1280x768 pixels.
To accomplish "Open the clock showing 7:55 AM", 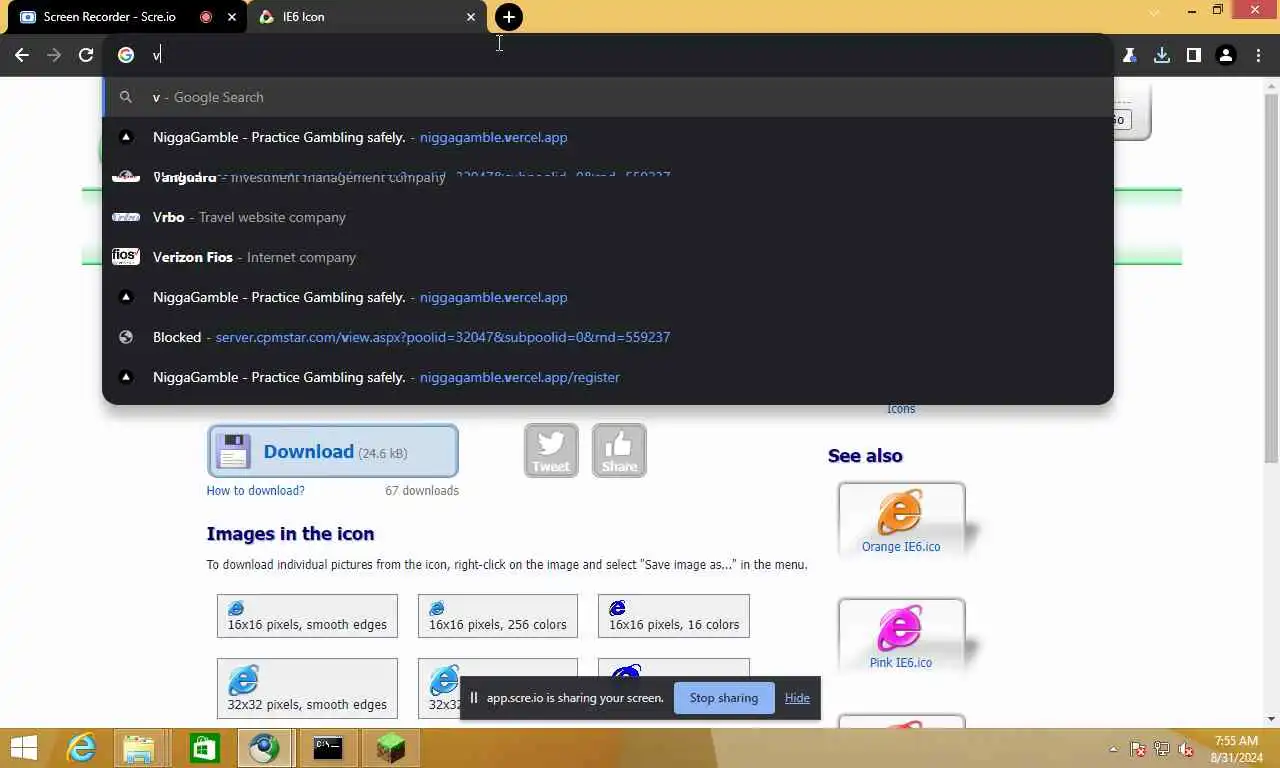I will tap(1236, 749).
